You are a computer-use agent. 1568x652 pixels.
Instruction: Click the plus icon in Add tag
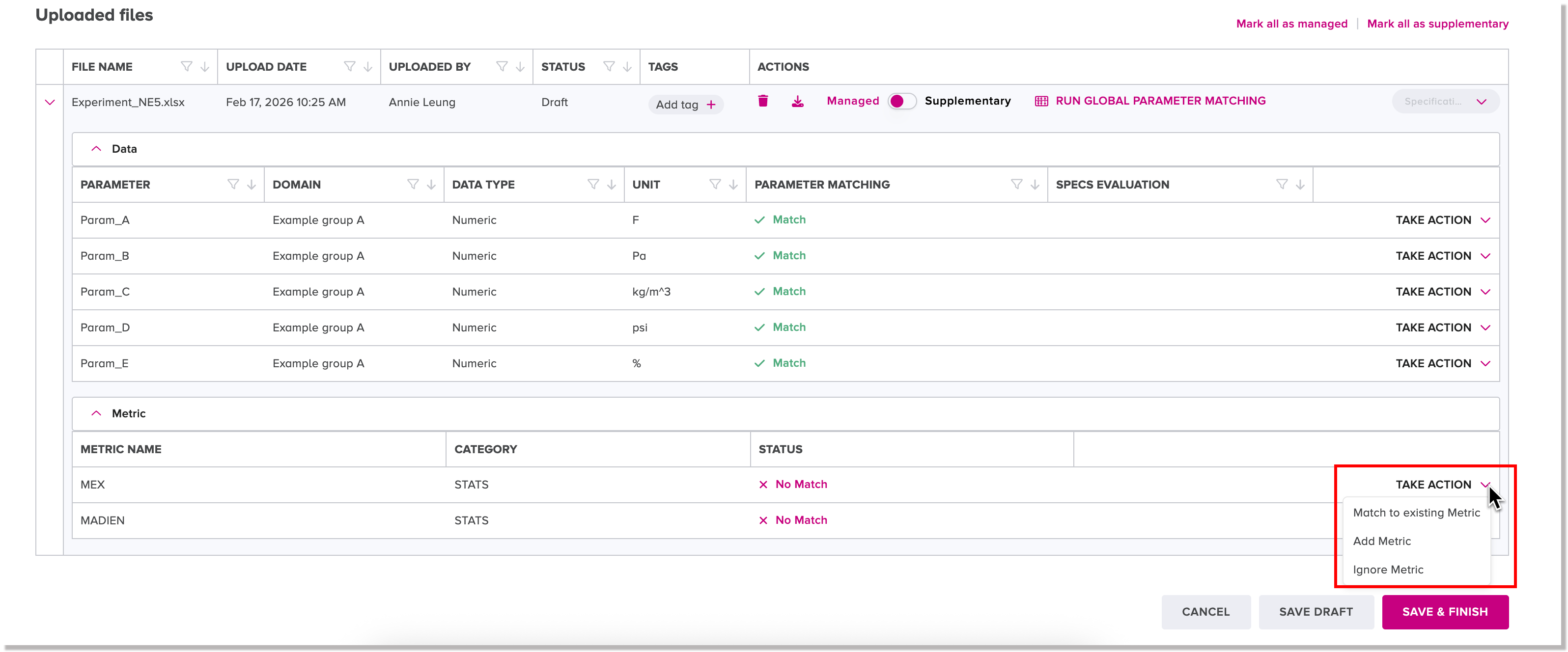point(711,105)
